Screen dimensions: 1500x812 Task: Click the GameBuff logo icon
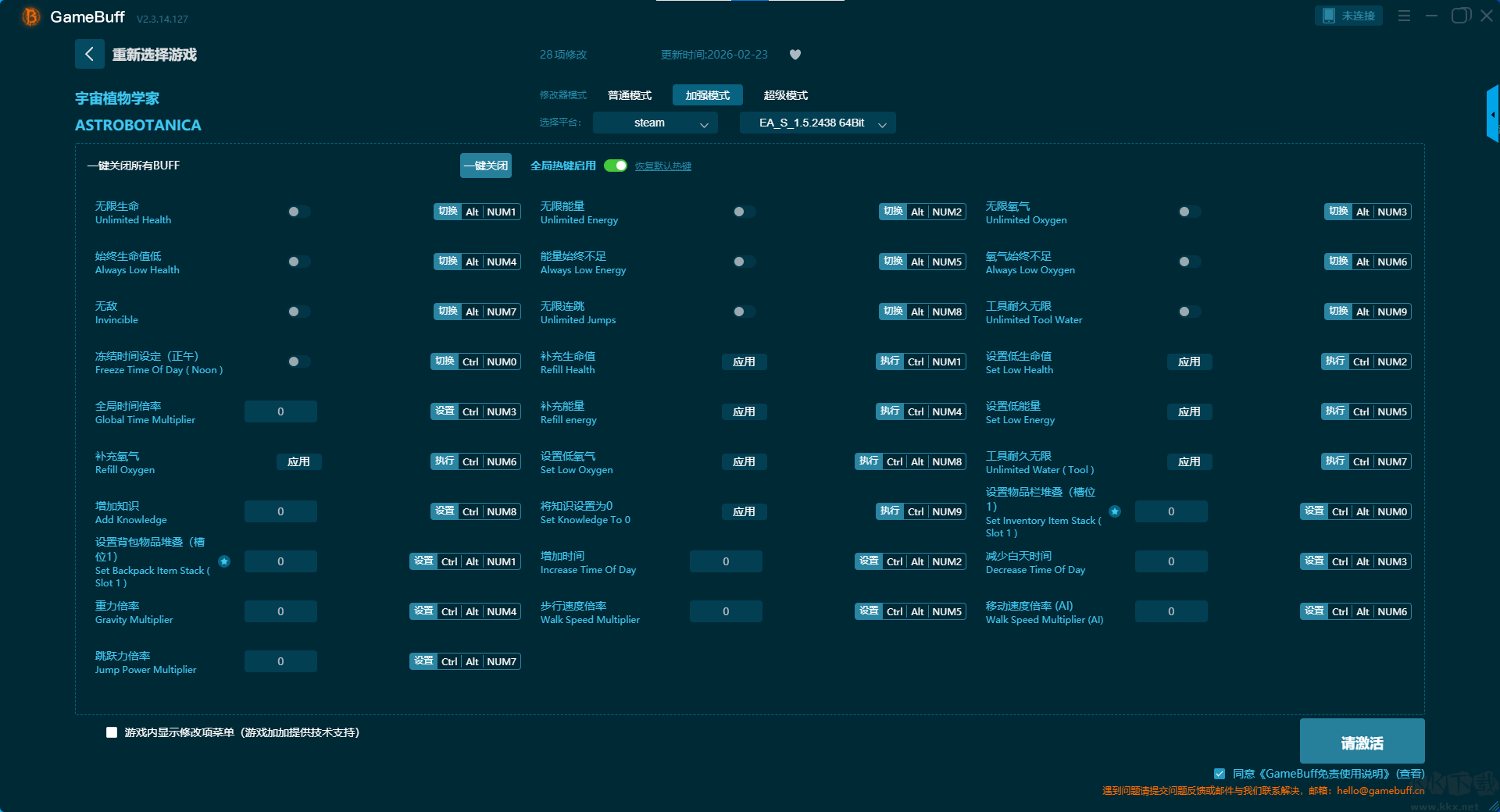pos(31,16)
